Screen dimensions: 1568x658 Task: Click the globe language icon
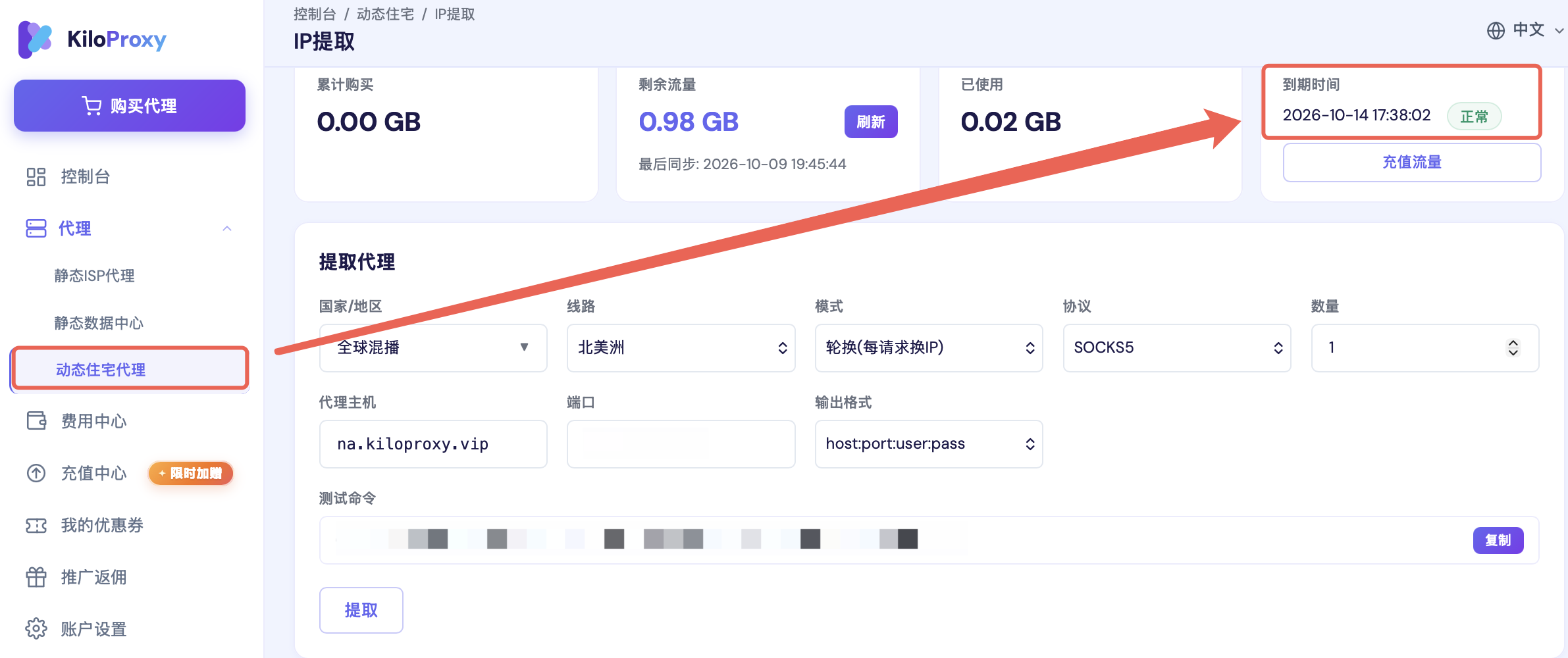coord(1496,30)
